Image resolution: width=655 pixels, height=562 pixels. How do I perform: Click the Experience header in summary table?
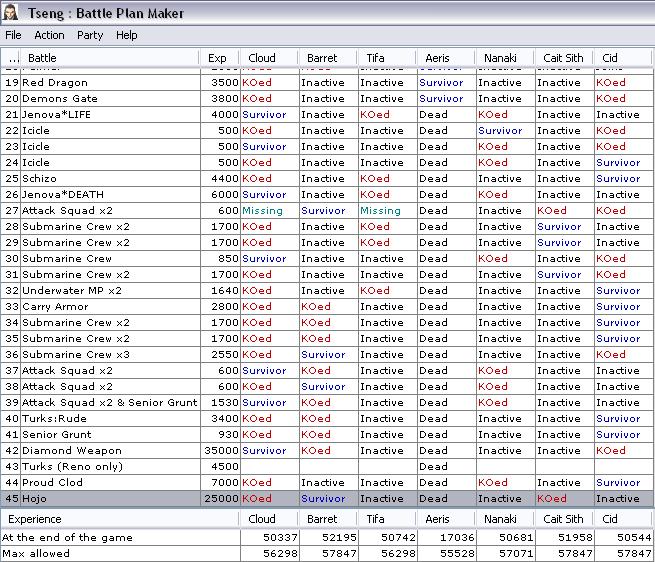[120, 519]
